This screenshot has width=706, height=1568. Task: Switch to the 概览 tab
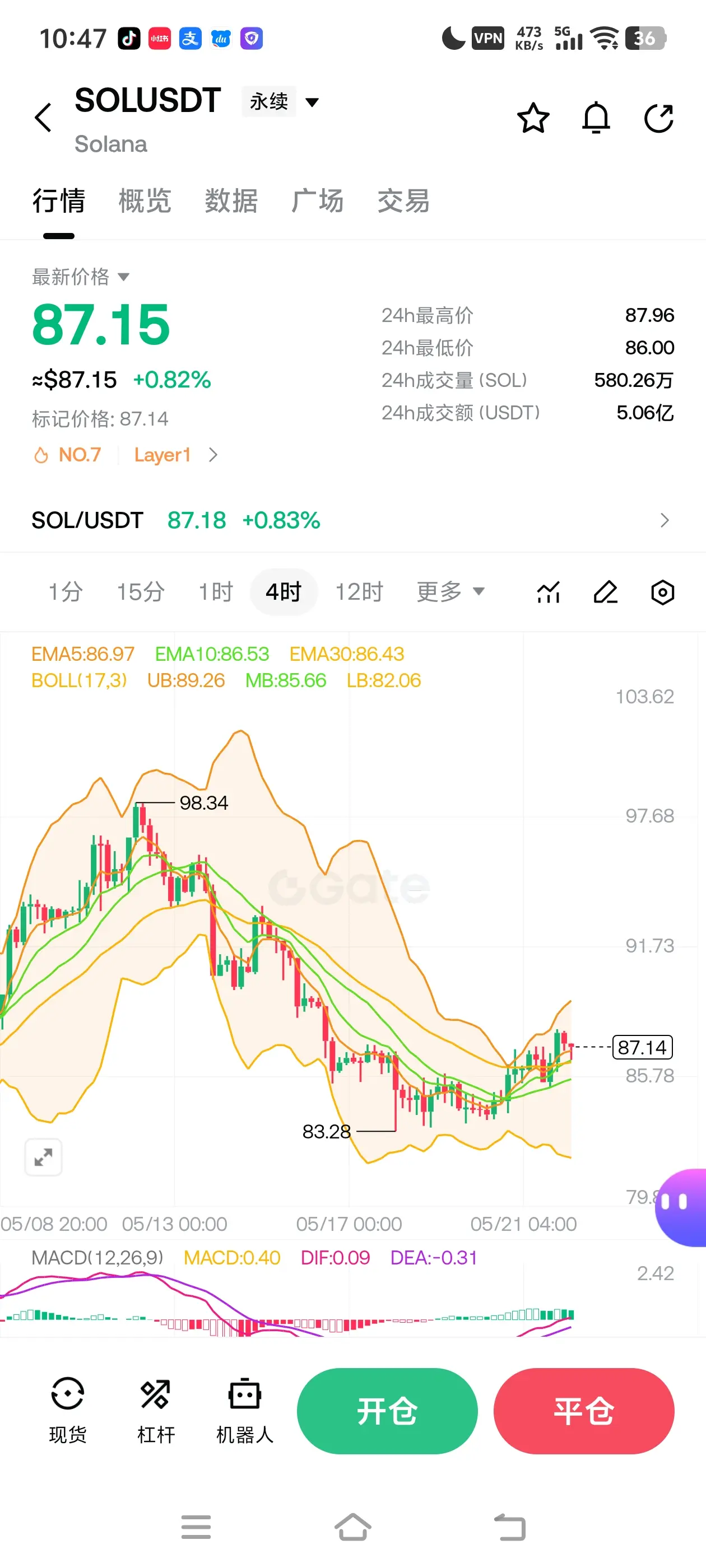tap(145, 201)
